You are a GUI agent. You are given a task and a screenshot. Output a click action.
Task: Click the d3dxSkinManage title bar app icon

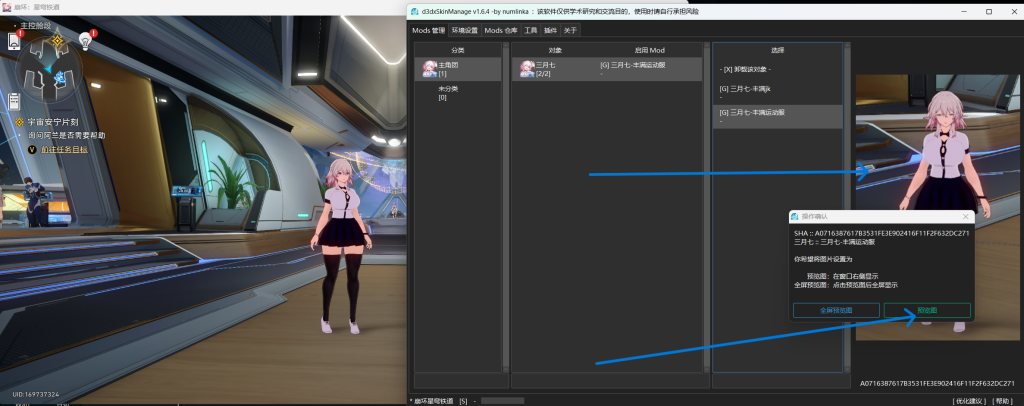[414, 12]
